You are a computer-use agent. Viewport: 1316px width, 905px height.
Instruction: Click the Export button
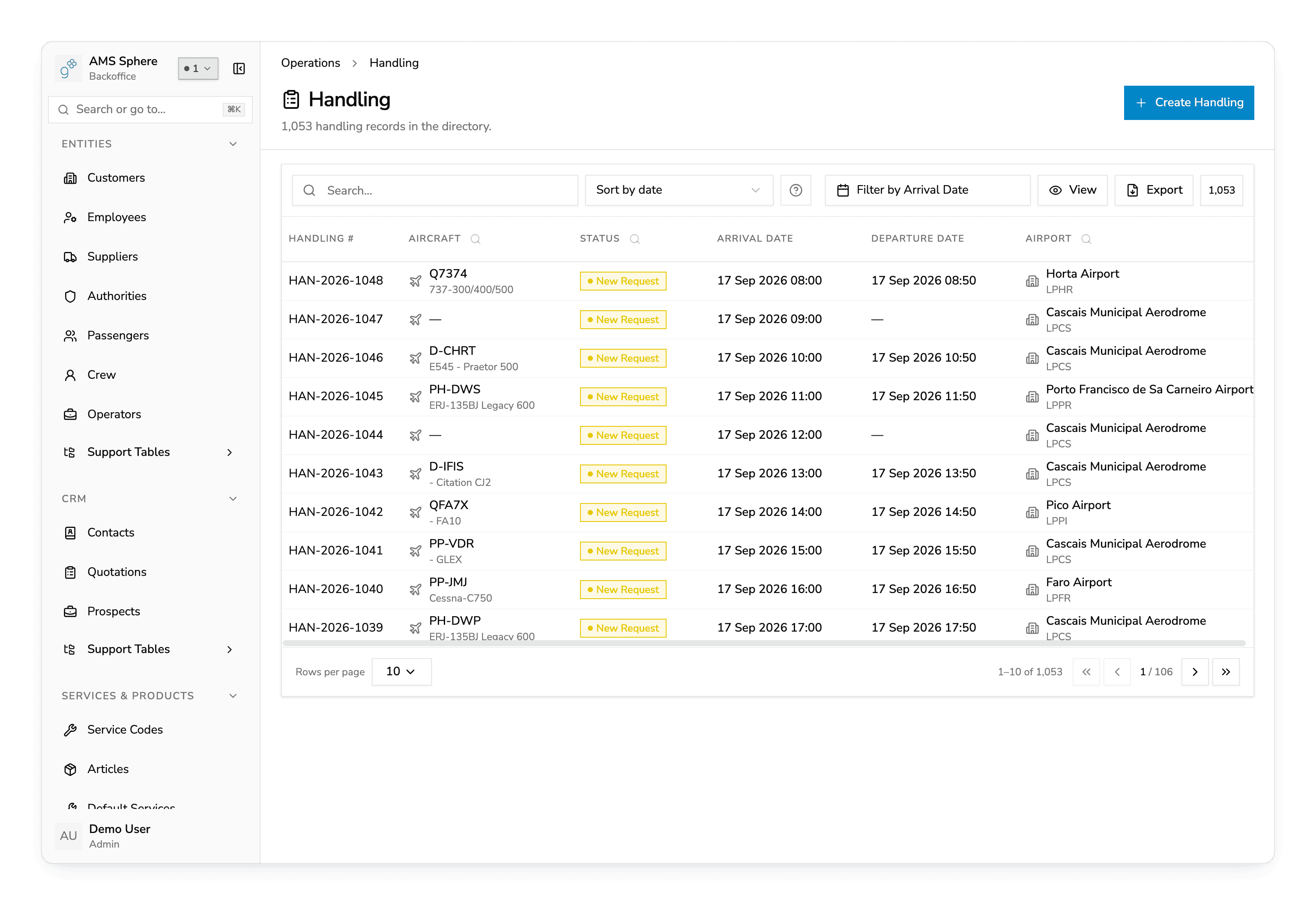click(x=1153, y=190)
